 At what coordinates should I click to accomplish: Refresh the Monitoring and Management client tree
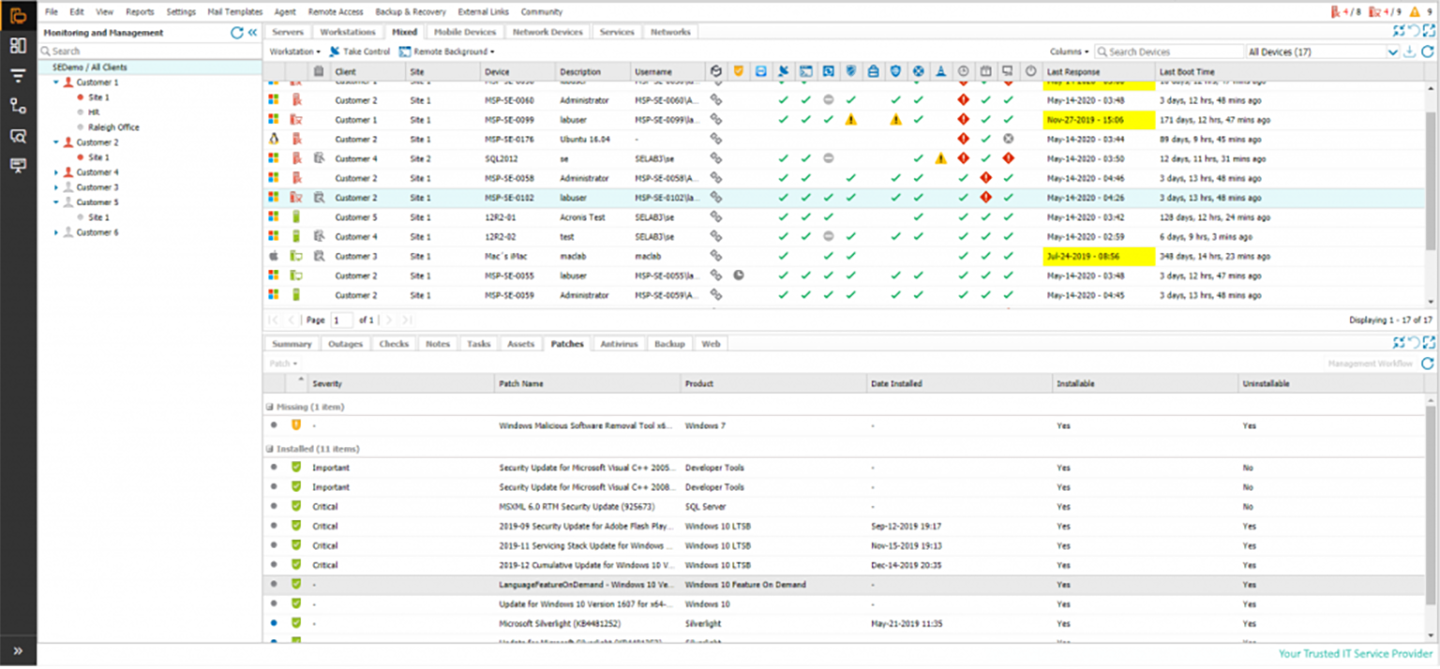point(237,32)
